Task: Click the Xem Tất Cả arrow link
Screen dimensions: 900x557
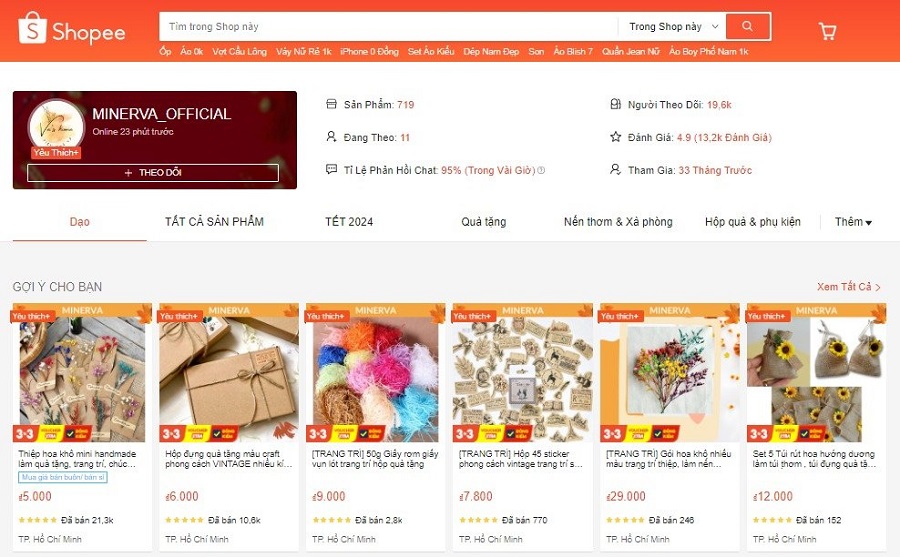Action: 849,287
